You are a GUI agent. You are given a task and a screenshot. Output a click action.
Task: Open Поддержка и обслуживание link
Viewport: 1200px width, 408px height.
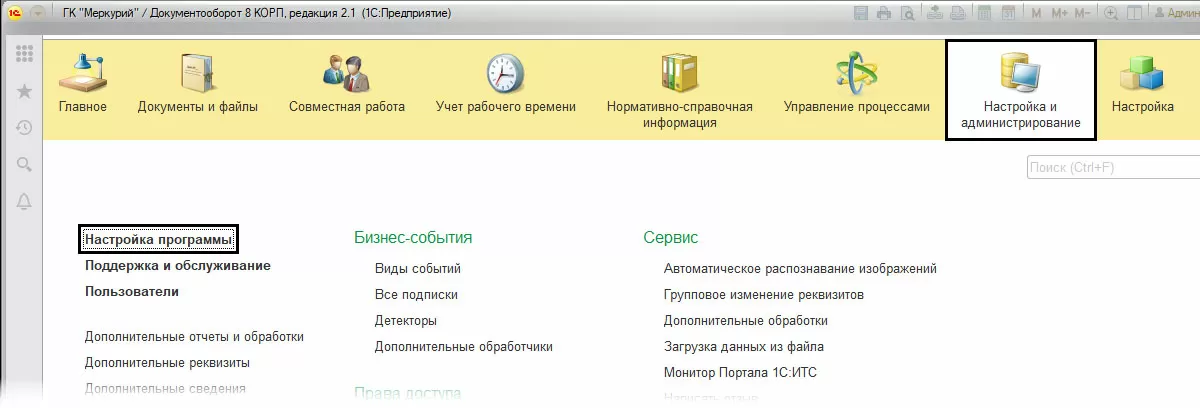pos(178,266)
